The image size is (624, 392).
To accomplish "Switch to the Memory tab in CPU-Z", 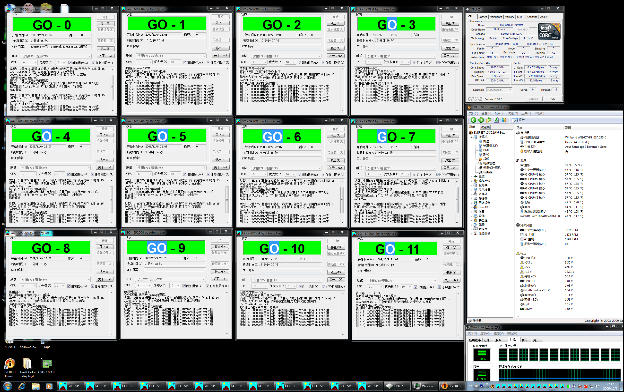I will tap(509, 17).
